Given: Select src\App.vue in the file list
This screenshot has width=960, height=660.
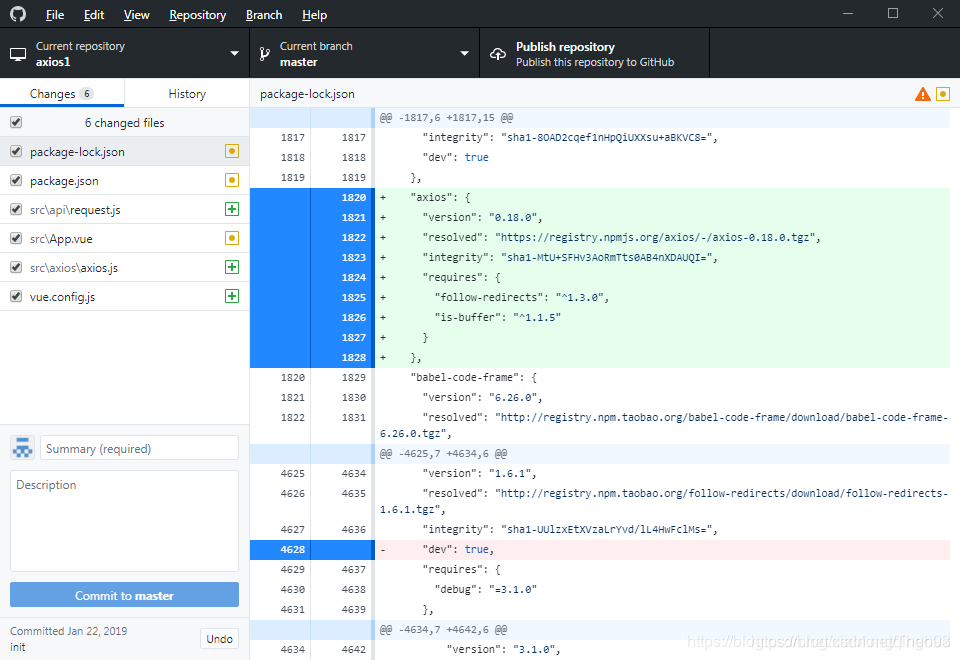Looking at the screenshot, I should pyautogui.click(x=124, y=238).
